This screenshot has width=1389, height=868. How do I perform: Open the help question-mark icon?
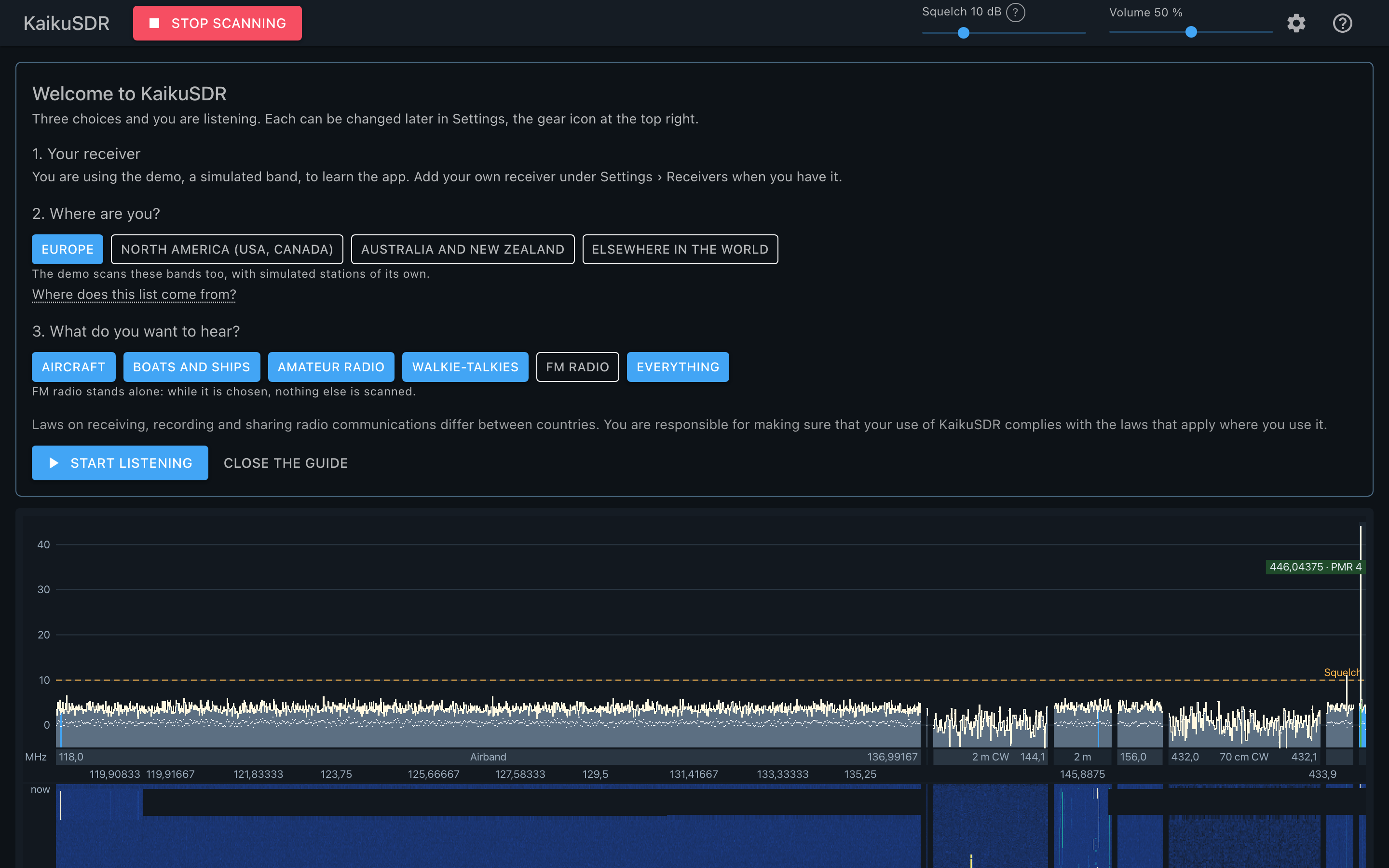(x=1342, y=23)
